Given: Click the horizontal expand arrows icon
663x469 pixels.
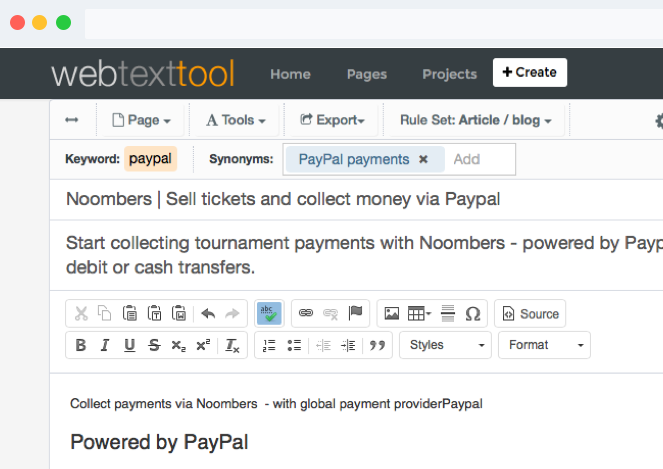Looking at the screenshot, I should pyautogui.click(x=71, y=120).
